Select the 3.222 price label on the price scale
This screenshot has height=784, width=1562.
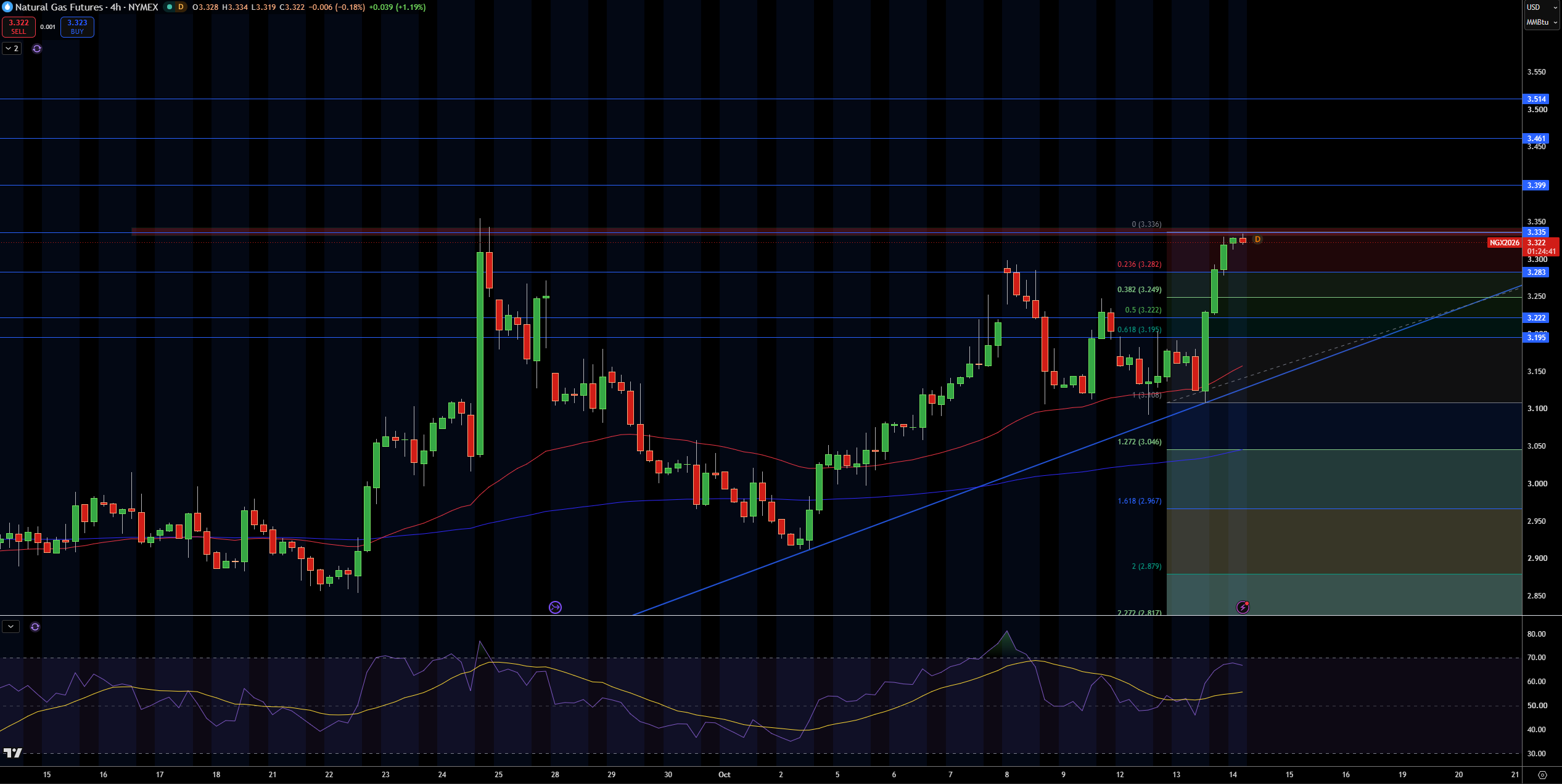[x=1536, y=318]
